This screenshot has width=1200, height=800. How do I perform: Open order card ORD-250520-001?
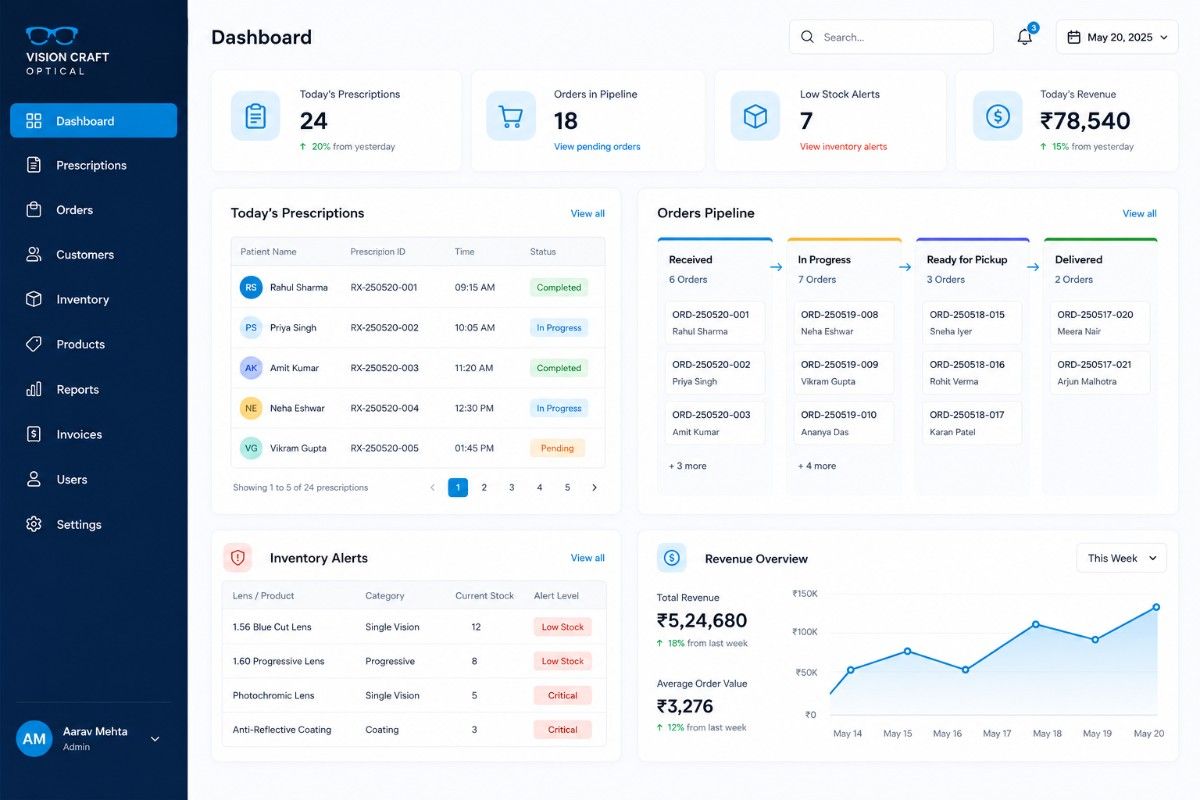click(715, 322)
